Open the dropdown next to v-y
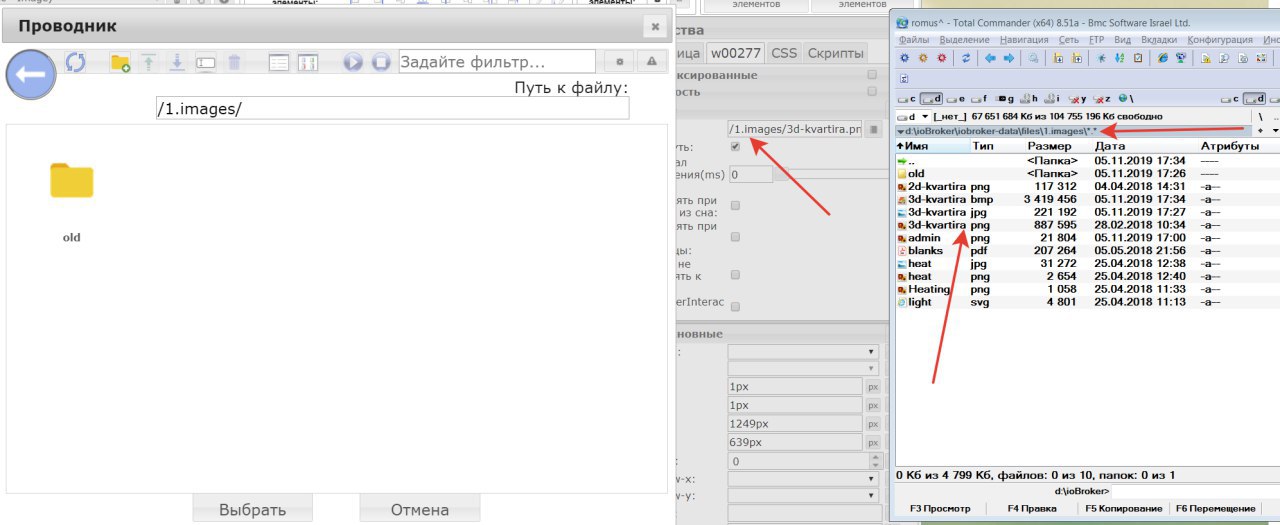 (x=803, y=496)
